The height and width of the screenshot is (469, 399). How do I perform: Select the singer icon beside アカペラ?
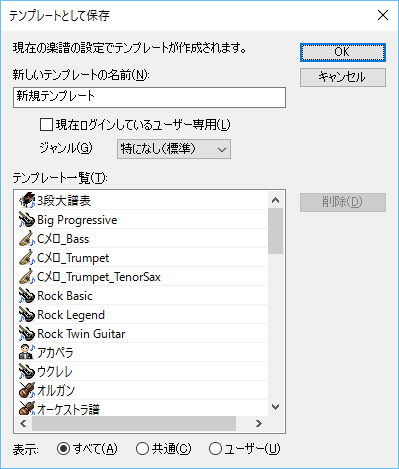coord(27,352)
